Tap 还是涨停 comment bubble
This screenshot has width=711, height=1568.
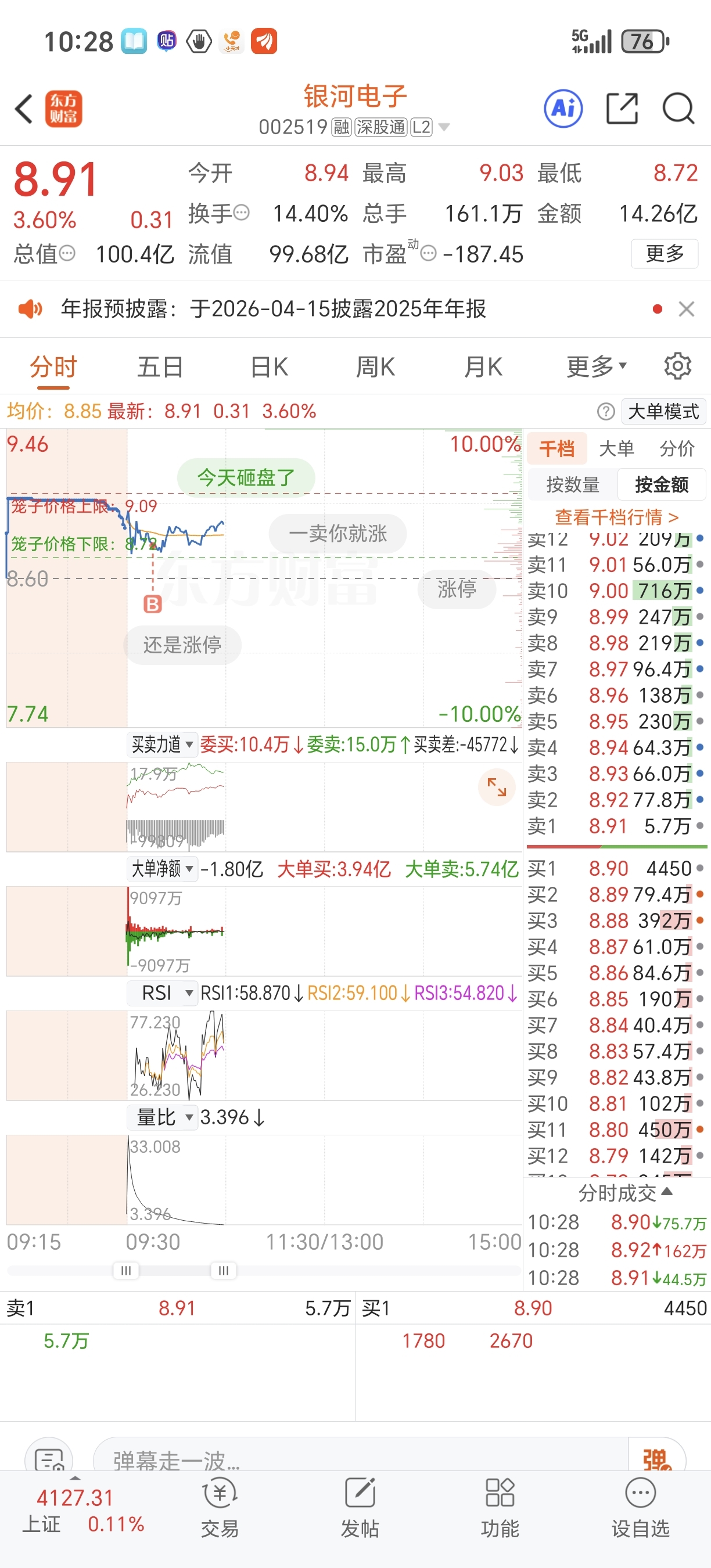[182, 645]
